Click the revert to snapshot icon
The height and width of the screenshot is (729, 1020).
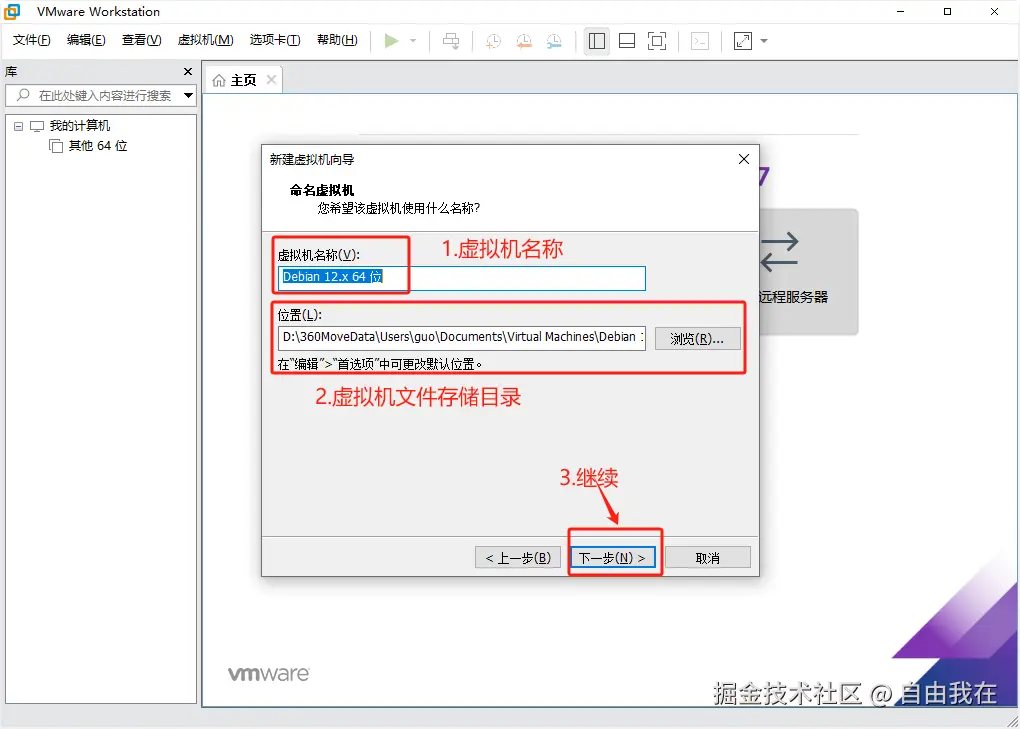point(524,41)
